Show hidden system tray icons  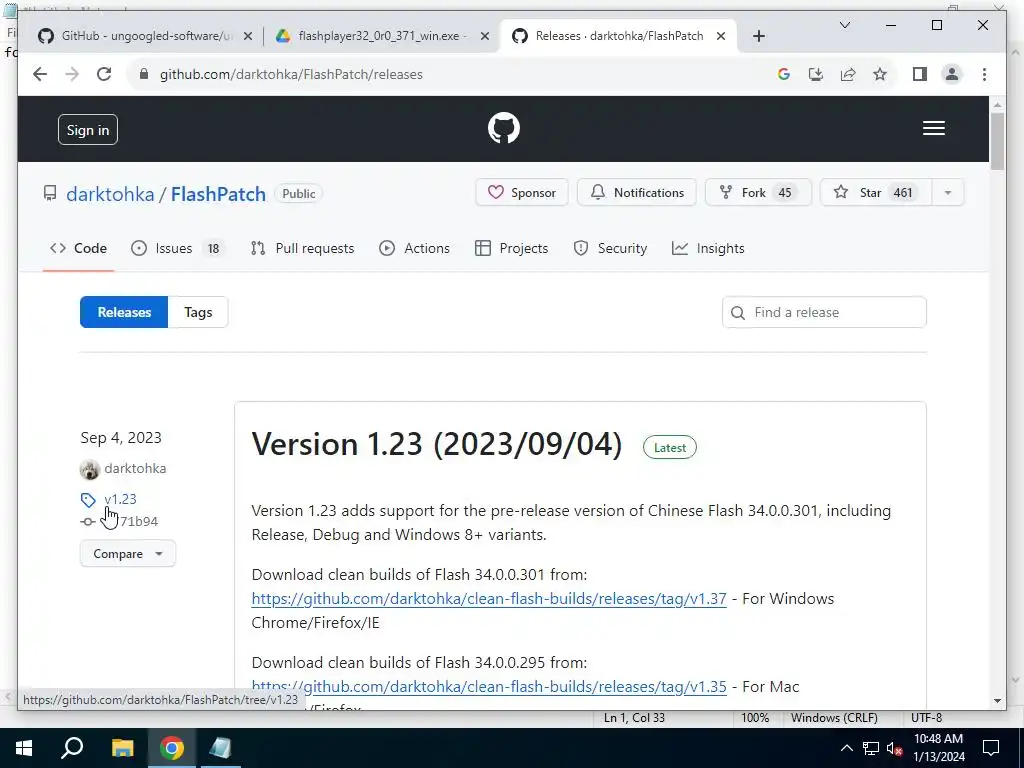tap(846, 748)
